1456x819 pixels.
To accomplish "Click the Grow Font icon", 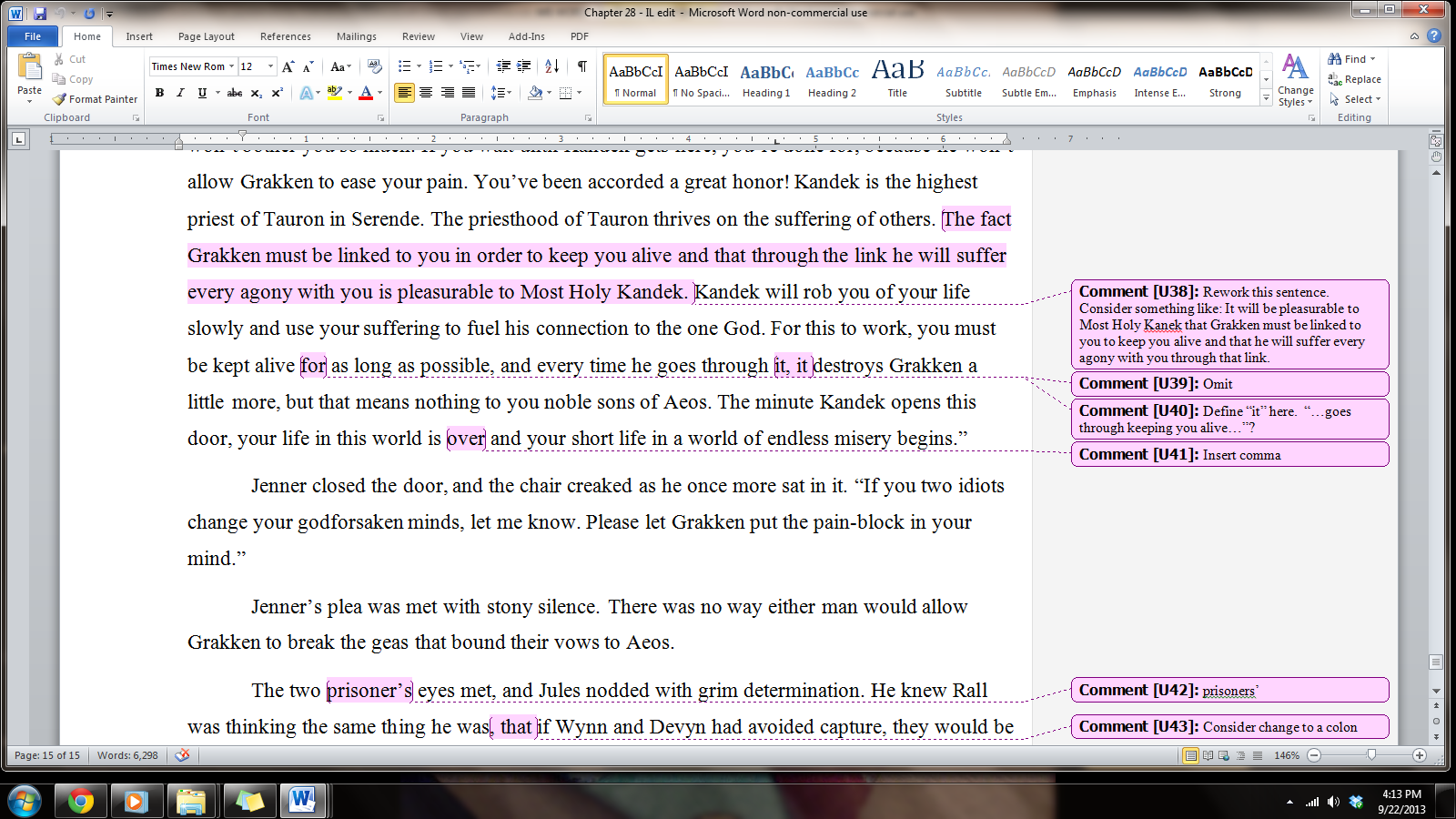I will coord(288,66).
